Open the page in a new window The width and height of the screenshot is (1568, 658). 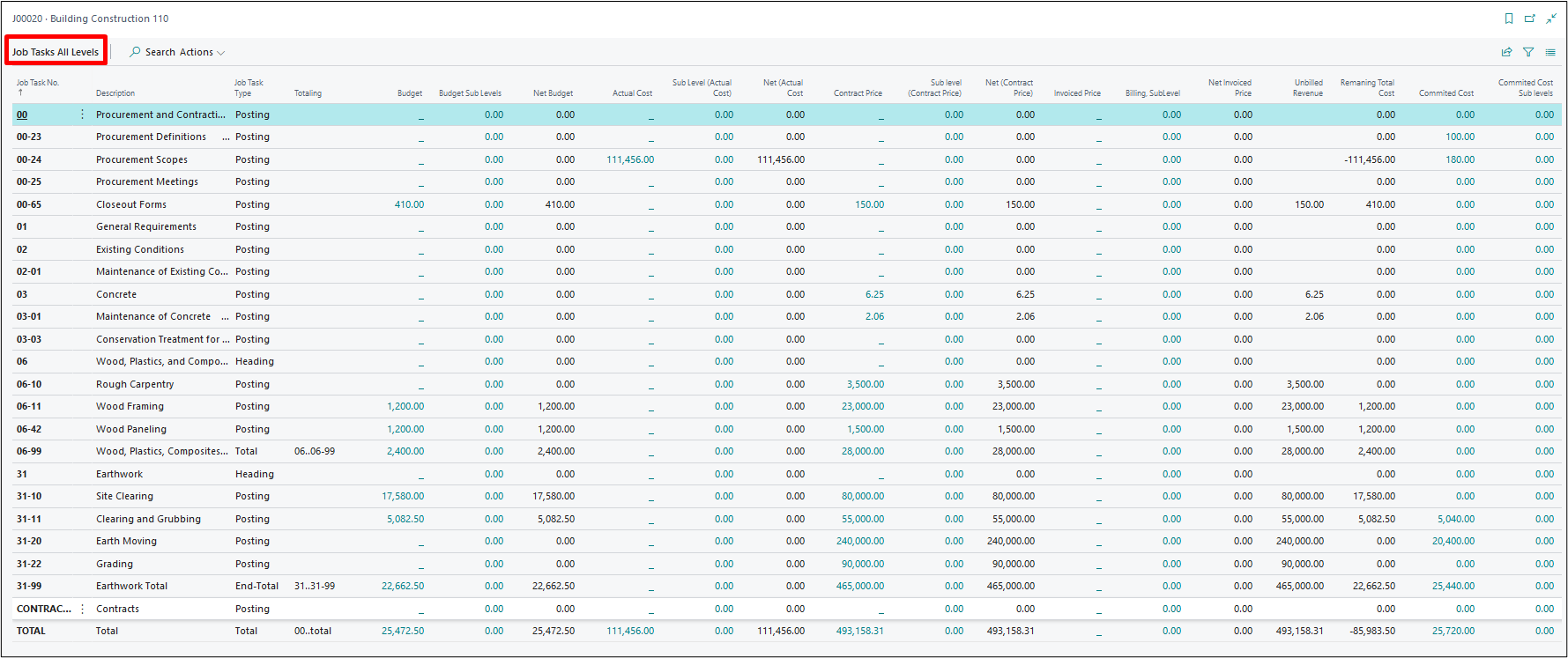(x=1530, y=18)
